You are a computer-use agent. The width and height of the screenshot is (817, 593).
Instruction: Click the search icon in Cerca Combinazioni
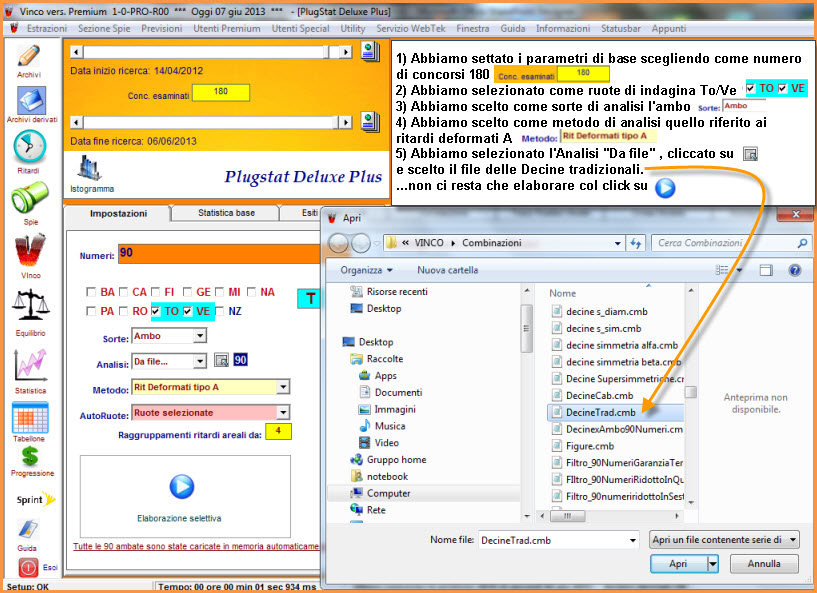click(802, 243)
